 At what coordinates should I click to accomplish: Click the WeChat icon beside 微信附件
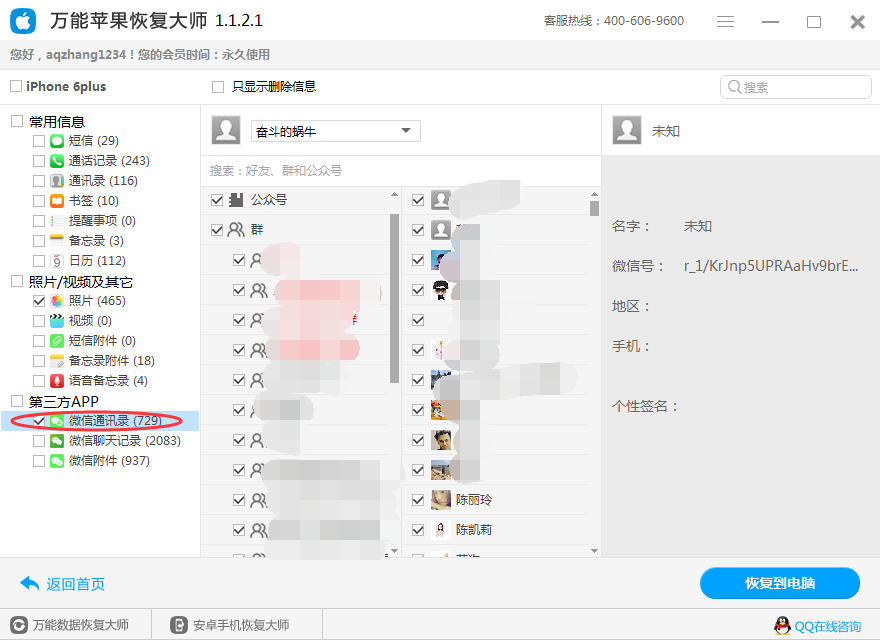coord(57,461)
